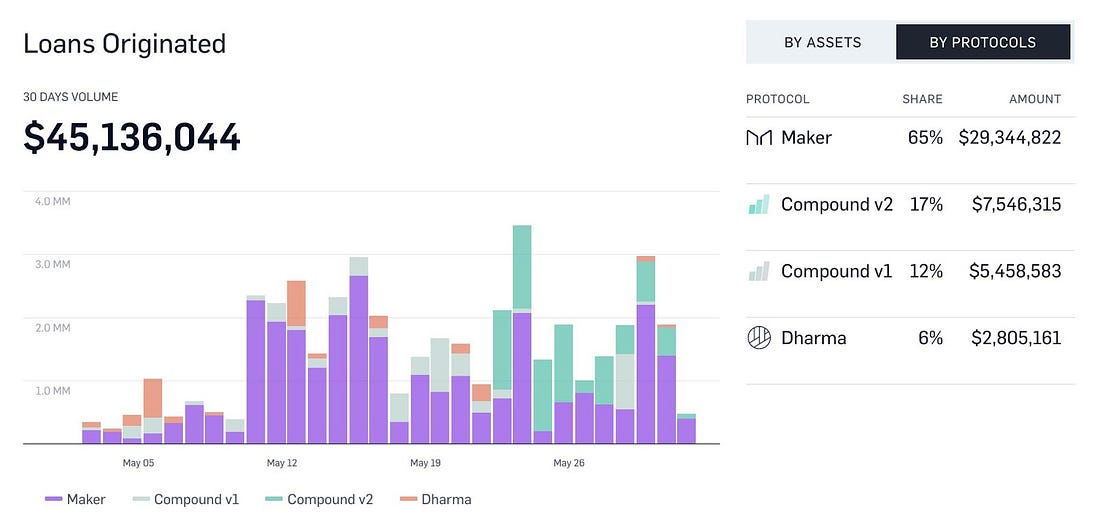
Task: Open the Maker row amount $29,344,822
Action: click(1010, 137)
